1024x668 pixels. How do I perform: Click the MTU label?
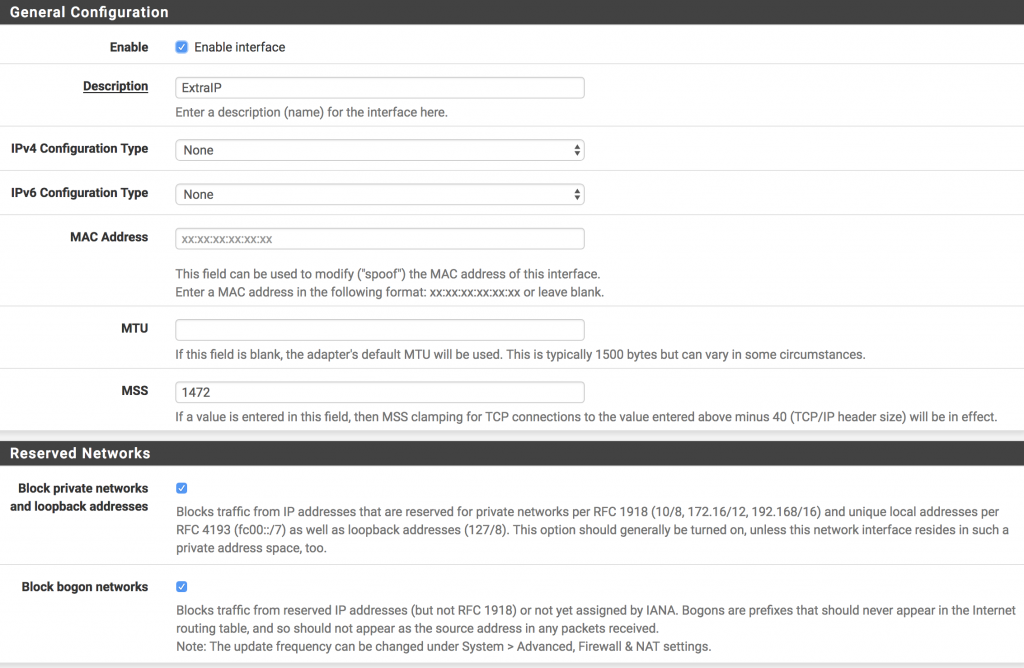tap(135, 328)
